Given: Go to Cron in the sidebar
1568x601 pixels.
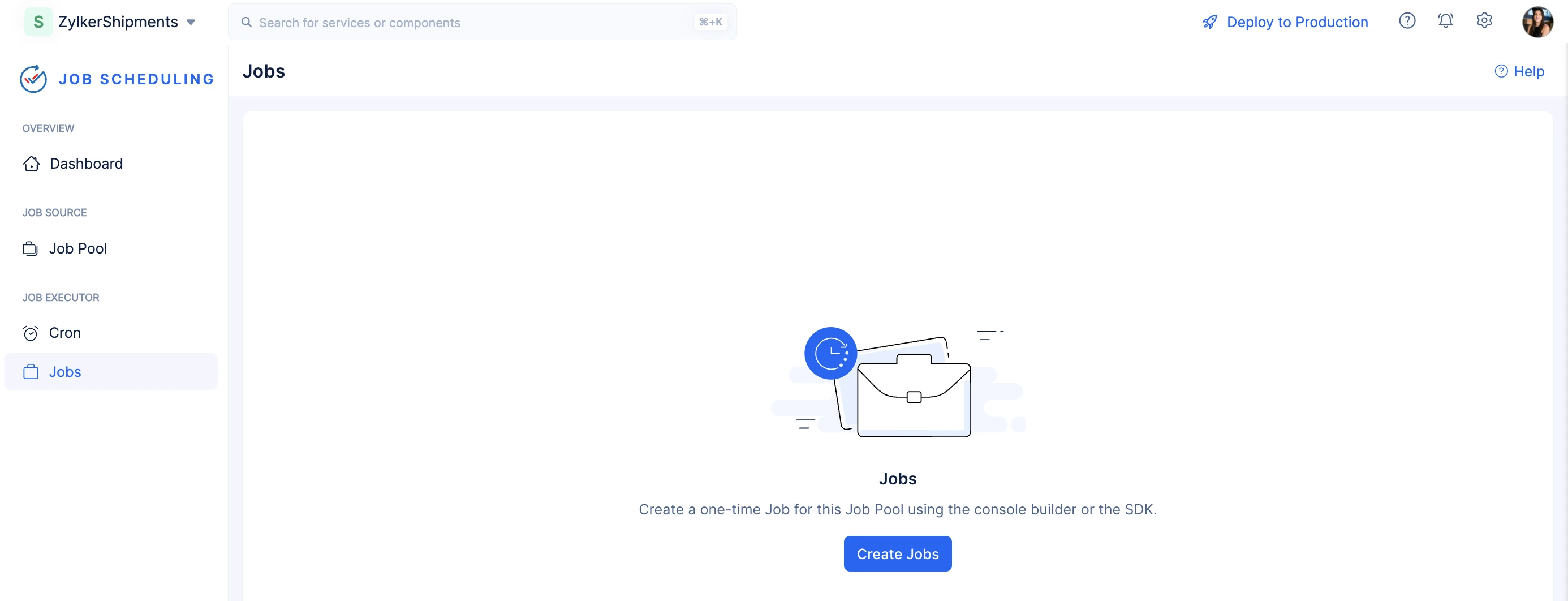Looking at the screenshot, I should (111, 333).
